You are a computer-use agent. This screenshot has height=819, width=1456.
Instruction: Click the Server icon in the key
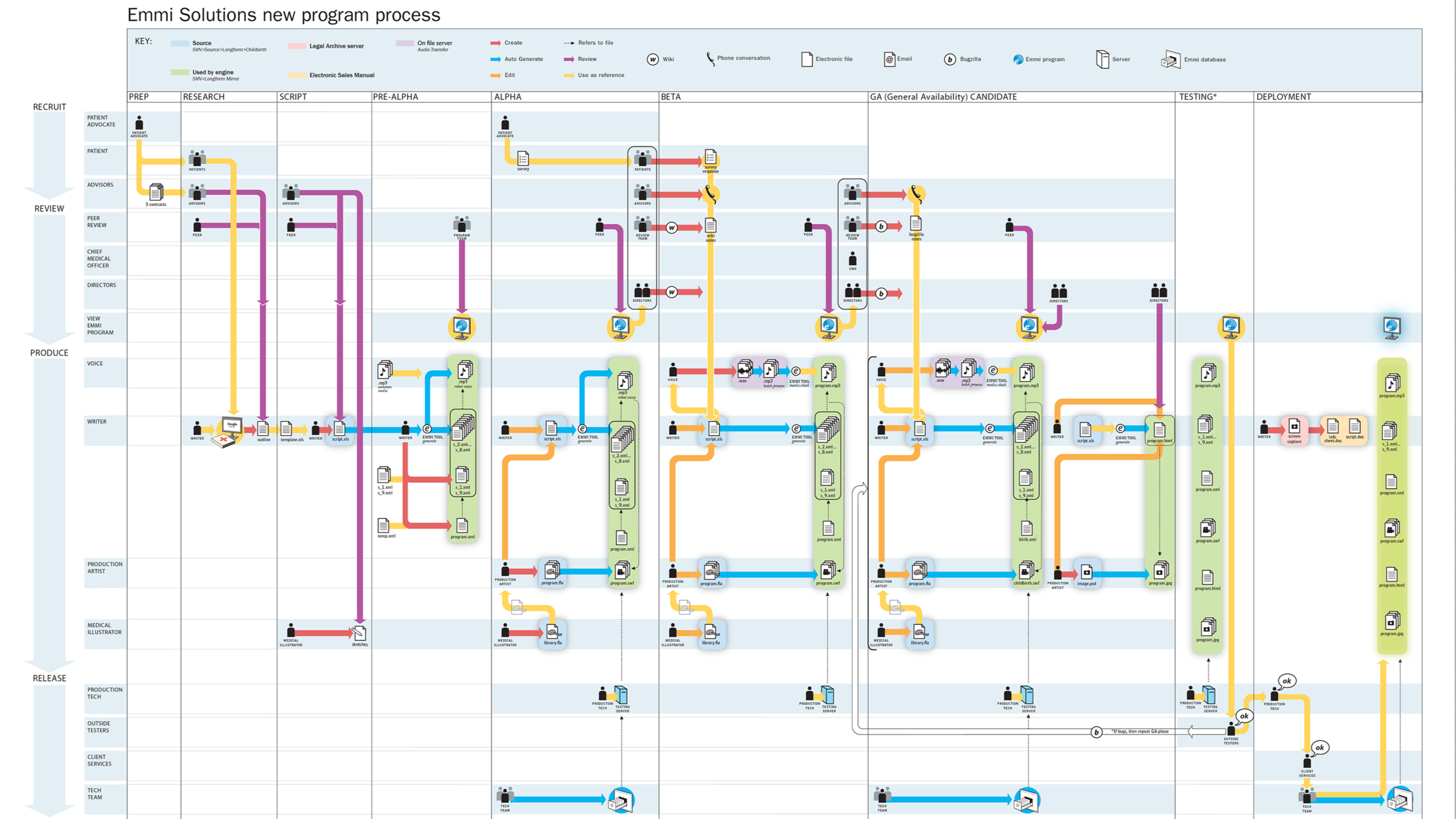[1103, 60]
